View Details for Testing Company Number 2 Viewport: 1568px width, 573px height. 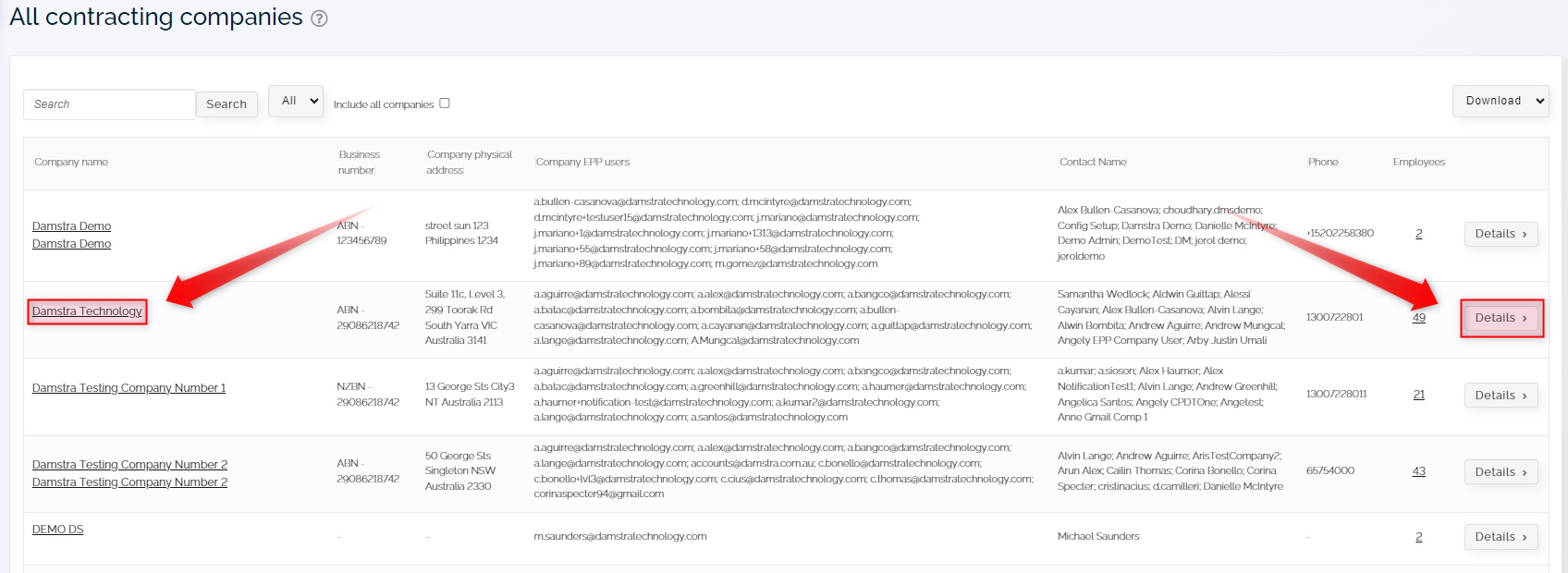click(x=1501, y=472)
